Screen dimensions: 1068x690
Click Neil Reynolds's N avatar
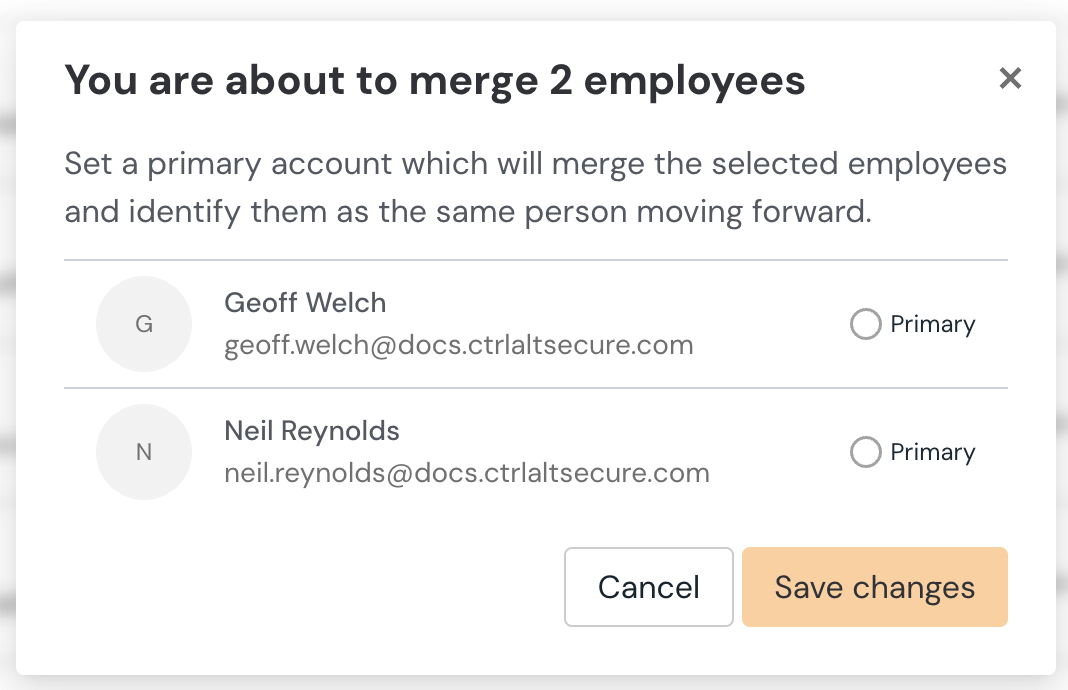pos(144,452)
